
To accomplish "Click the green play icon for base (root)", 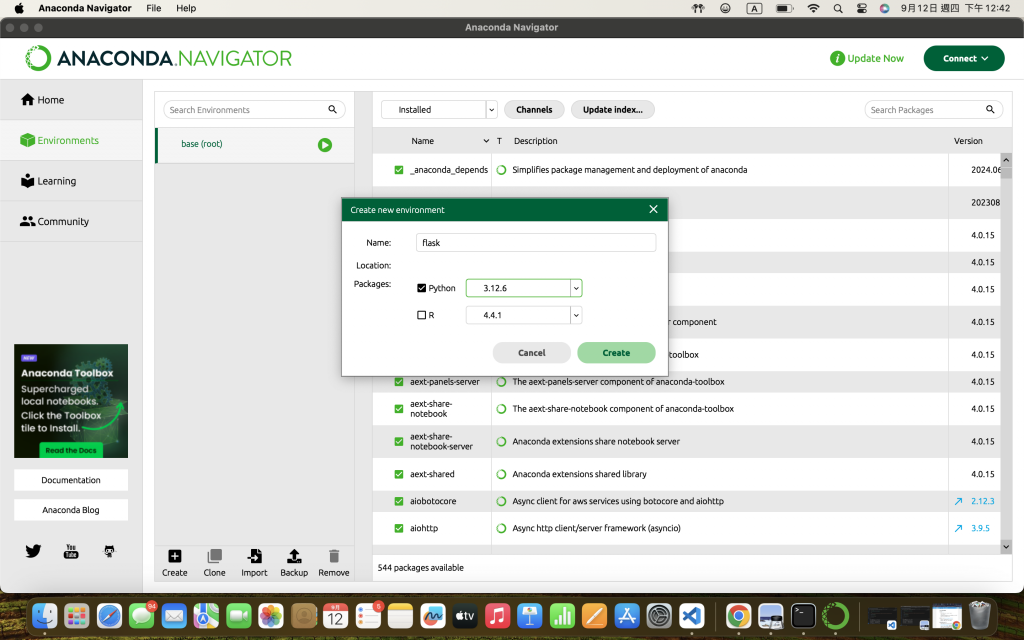I will click(325, 145).
